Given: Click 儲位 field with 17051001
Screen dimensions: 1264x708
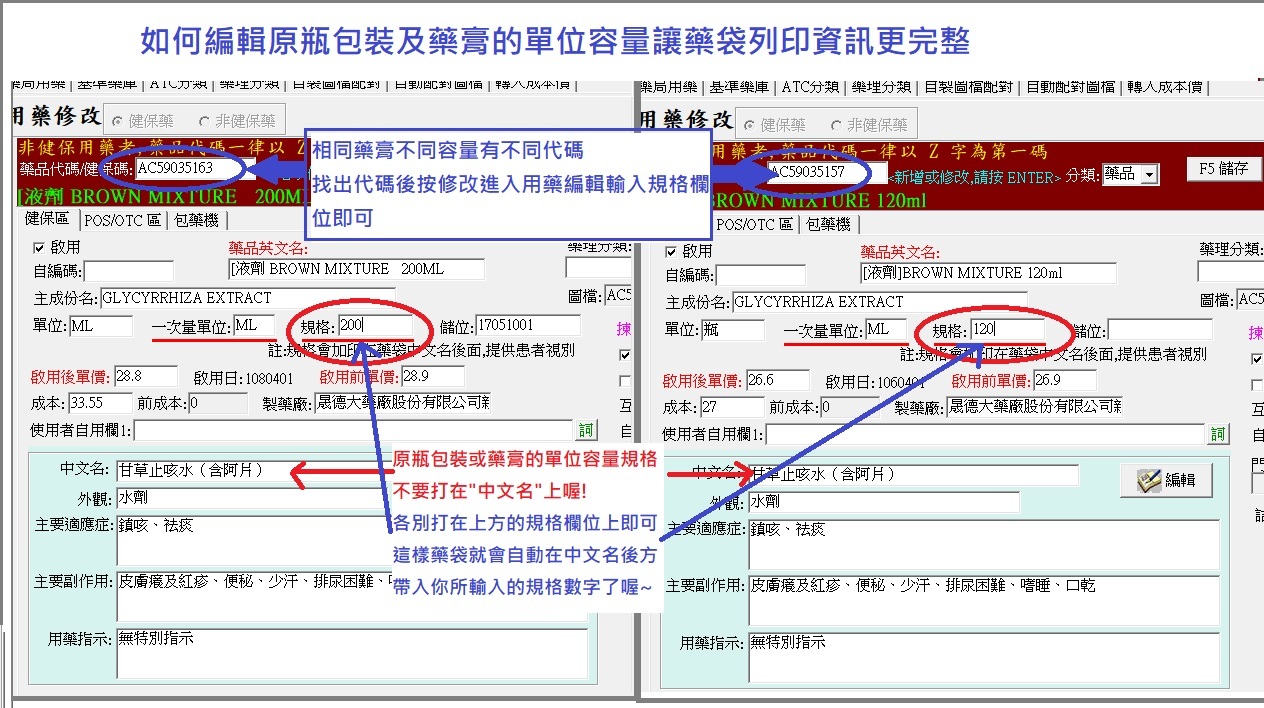Looking at the screenshot, I should tap(527, 325).
